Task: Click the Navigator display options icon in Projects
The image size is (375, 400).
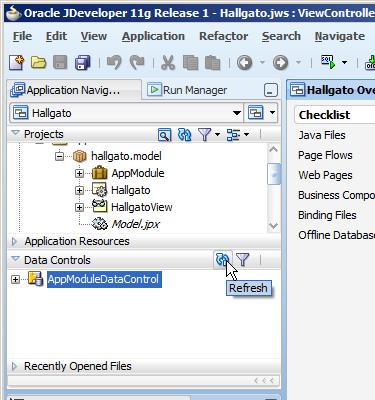Action: tap(164, 135)
